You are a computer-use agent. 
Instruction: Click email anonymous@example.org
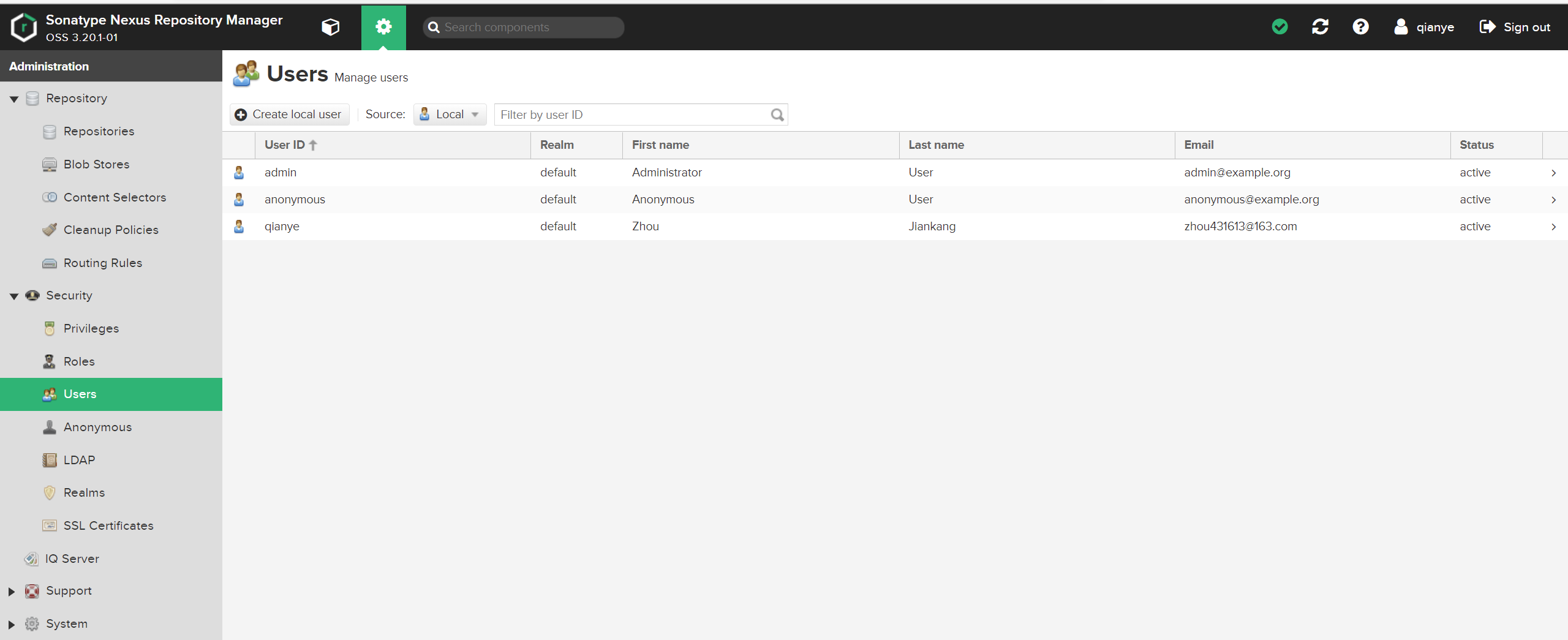(1251, 200)
